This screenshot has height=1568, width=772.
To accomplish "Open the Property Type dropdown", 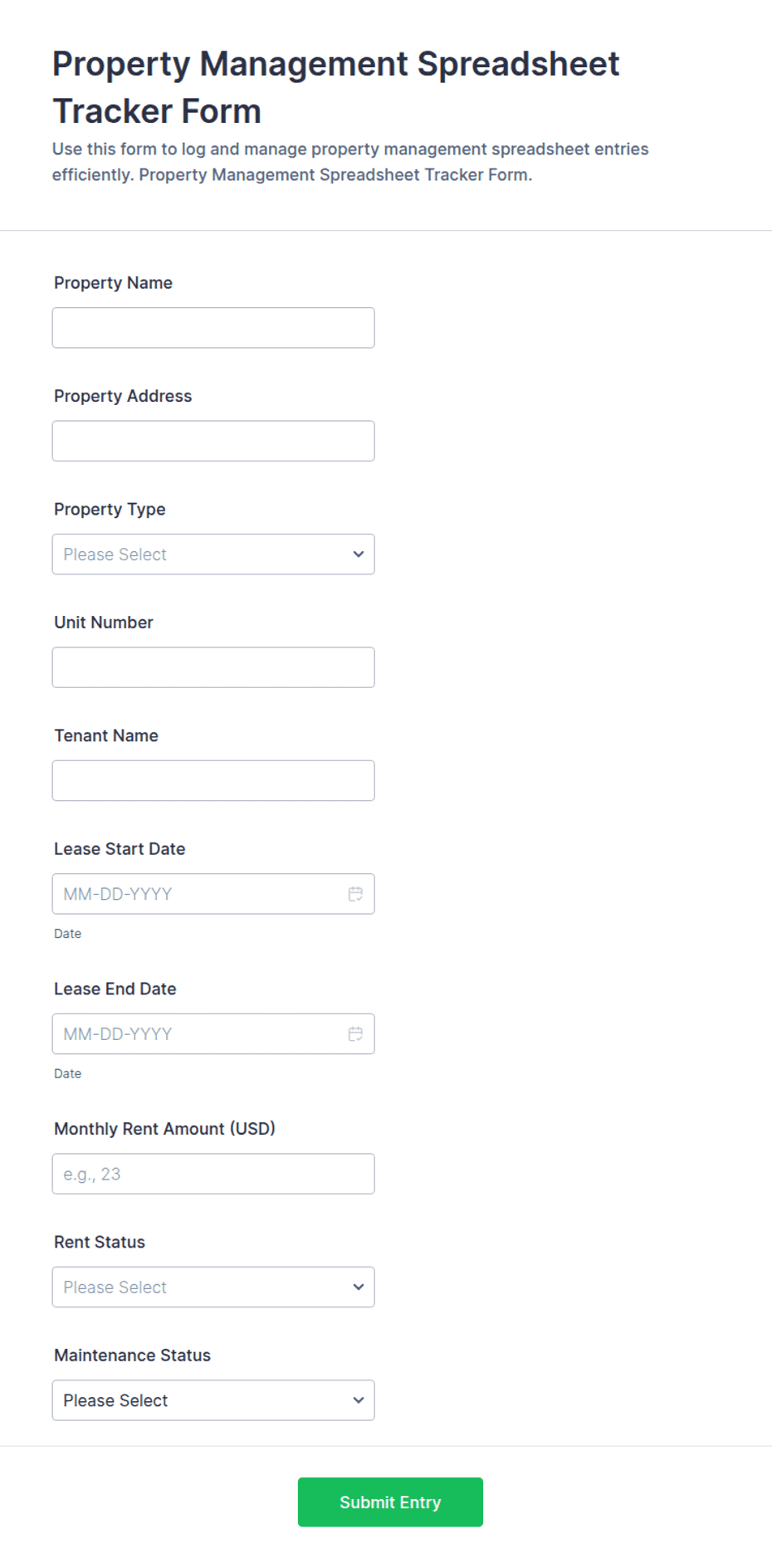I will 213,554.
